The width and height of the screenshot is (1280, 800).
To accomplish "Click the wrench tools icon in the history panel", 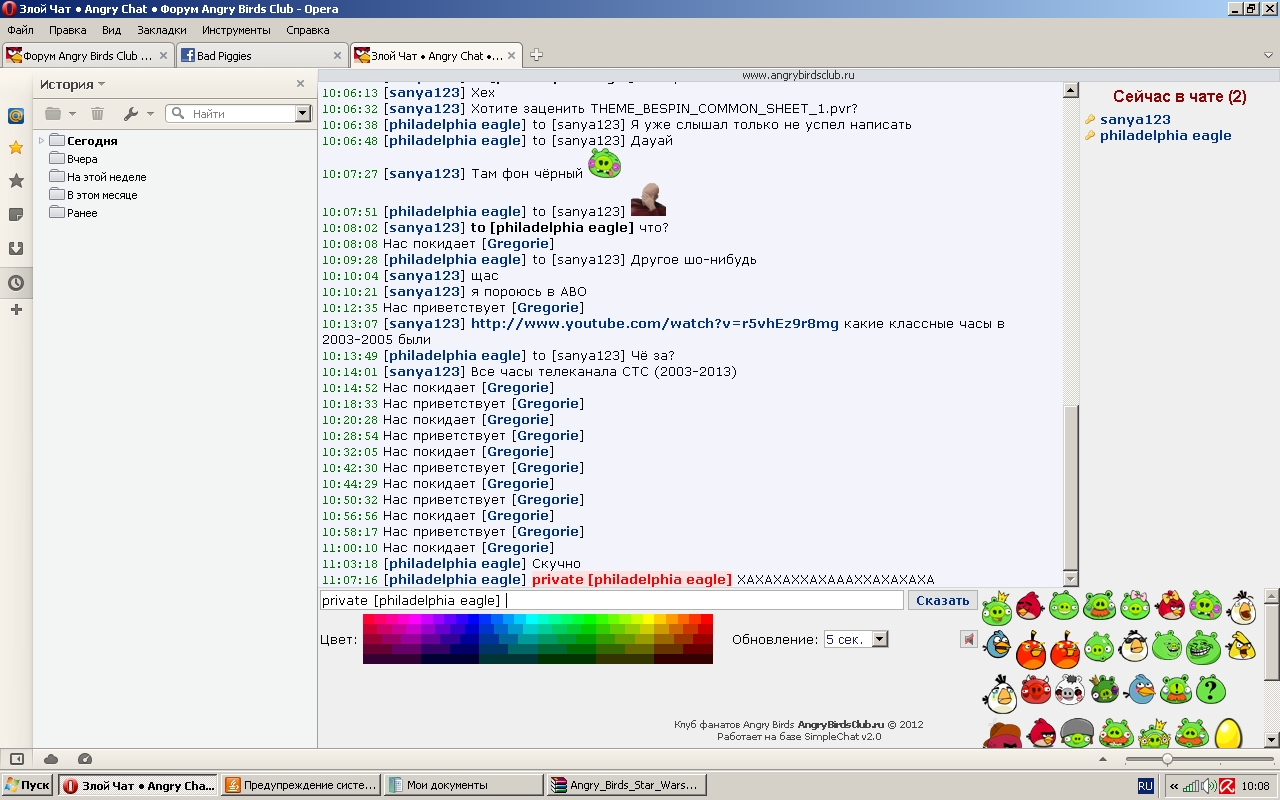I will pyautogui.click(x=130, y=114).
